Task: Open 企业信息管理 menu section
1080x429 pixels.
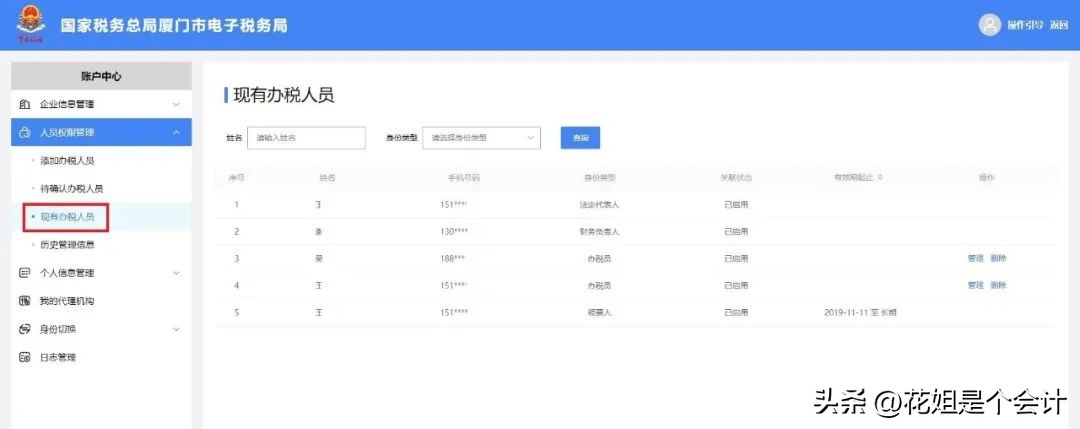Action: point(102,105)
